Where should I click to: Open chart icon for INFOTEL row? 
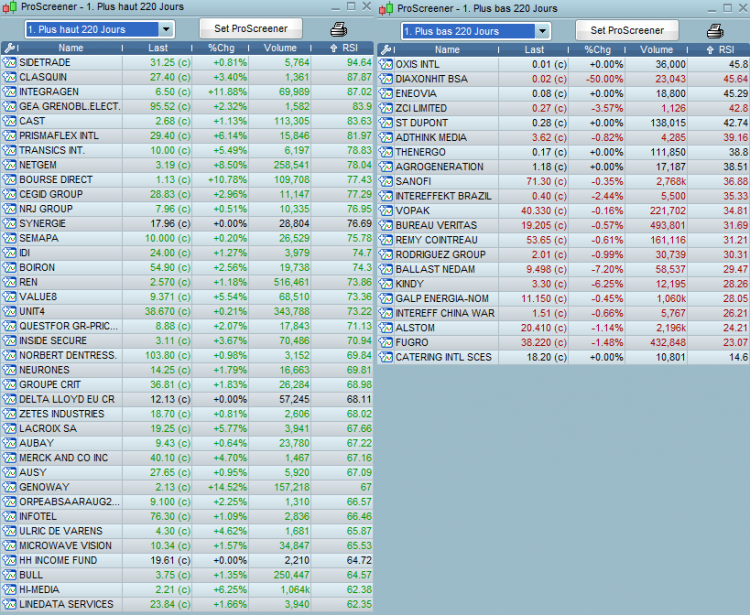(9, 516)
